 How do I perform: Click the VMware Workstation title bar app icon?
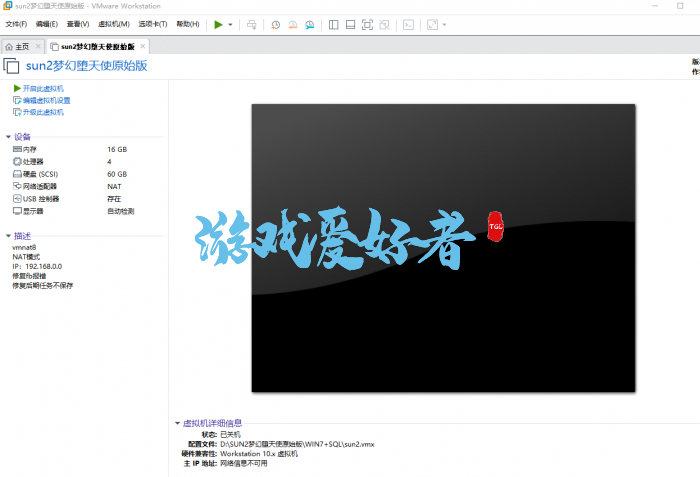[x=8, y=6]
